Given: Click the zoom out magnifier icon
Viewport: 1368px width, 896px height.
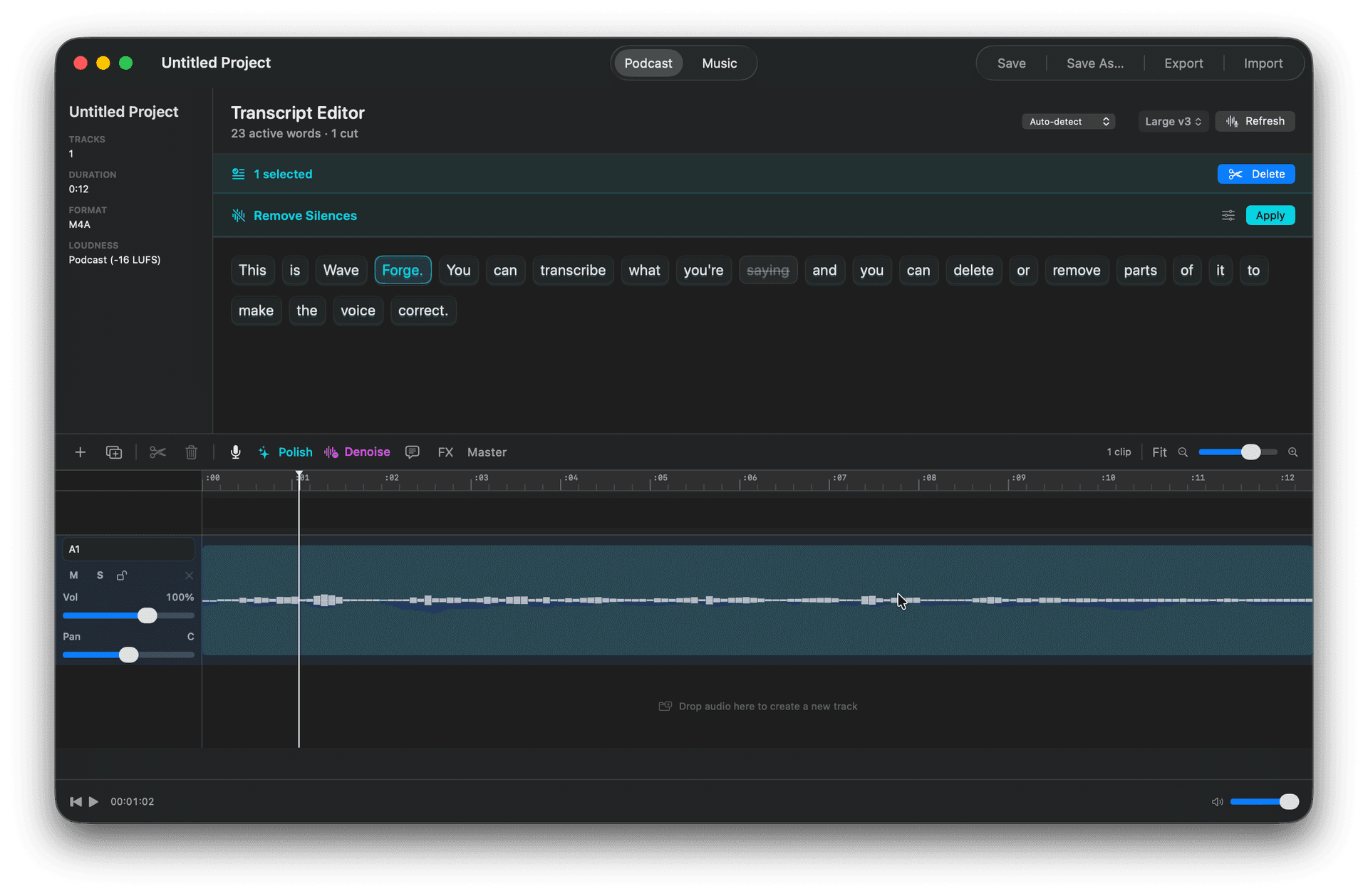Looking at the screenshot, I should (x=1183, y=452).
